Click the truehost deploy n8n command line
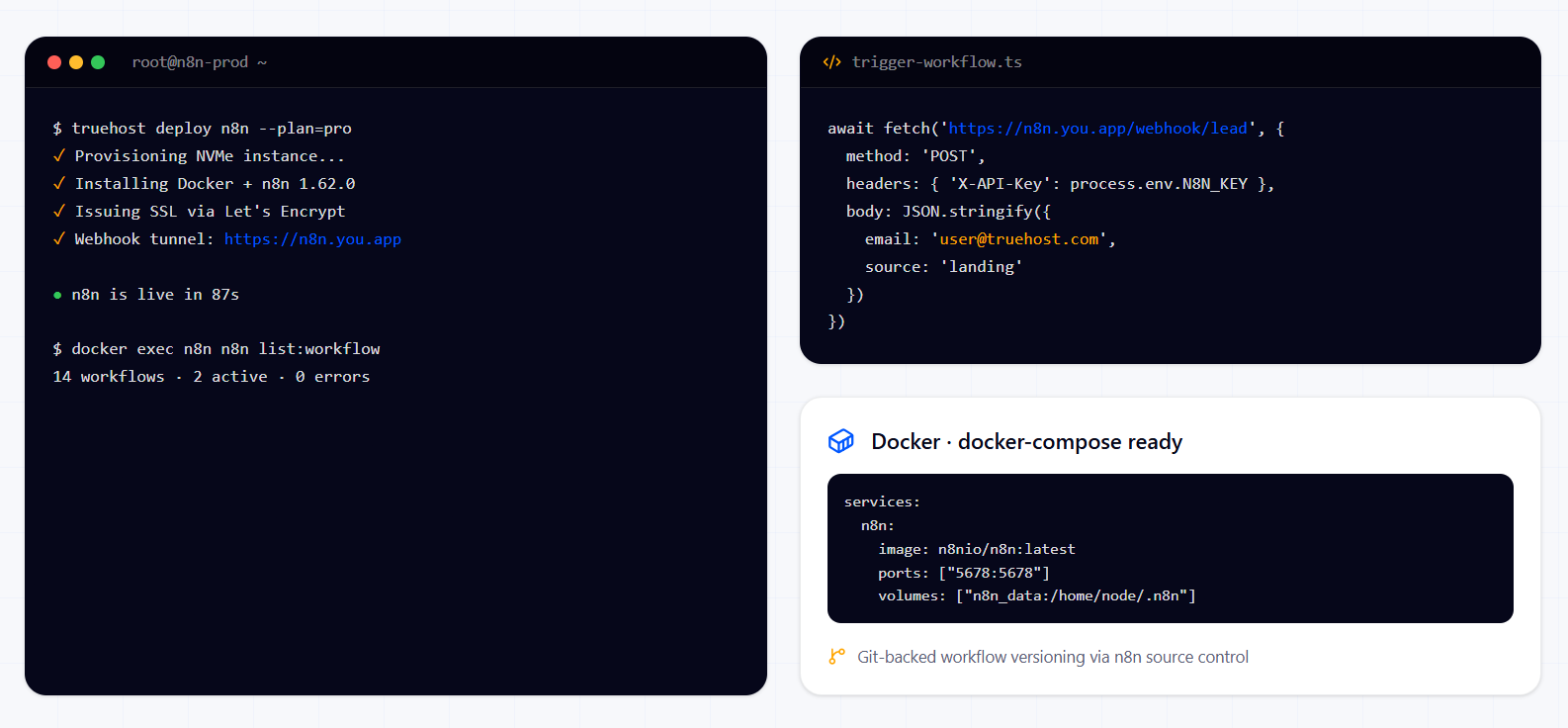Viewport: 1568px width, 728px height. (x=203, y=129)
